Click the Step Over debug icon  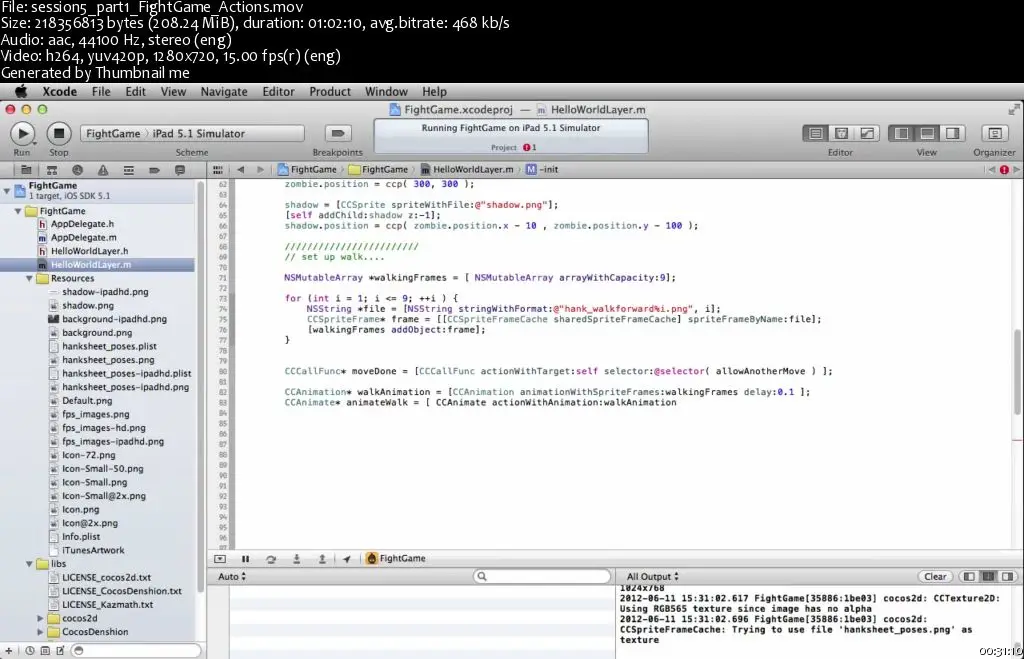click(271, 558)
